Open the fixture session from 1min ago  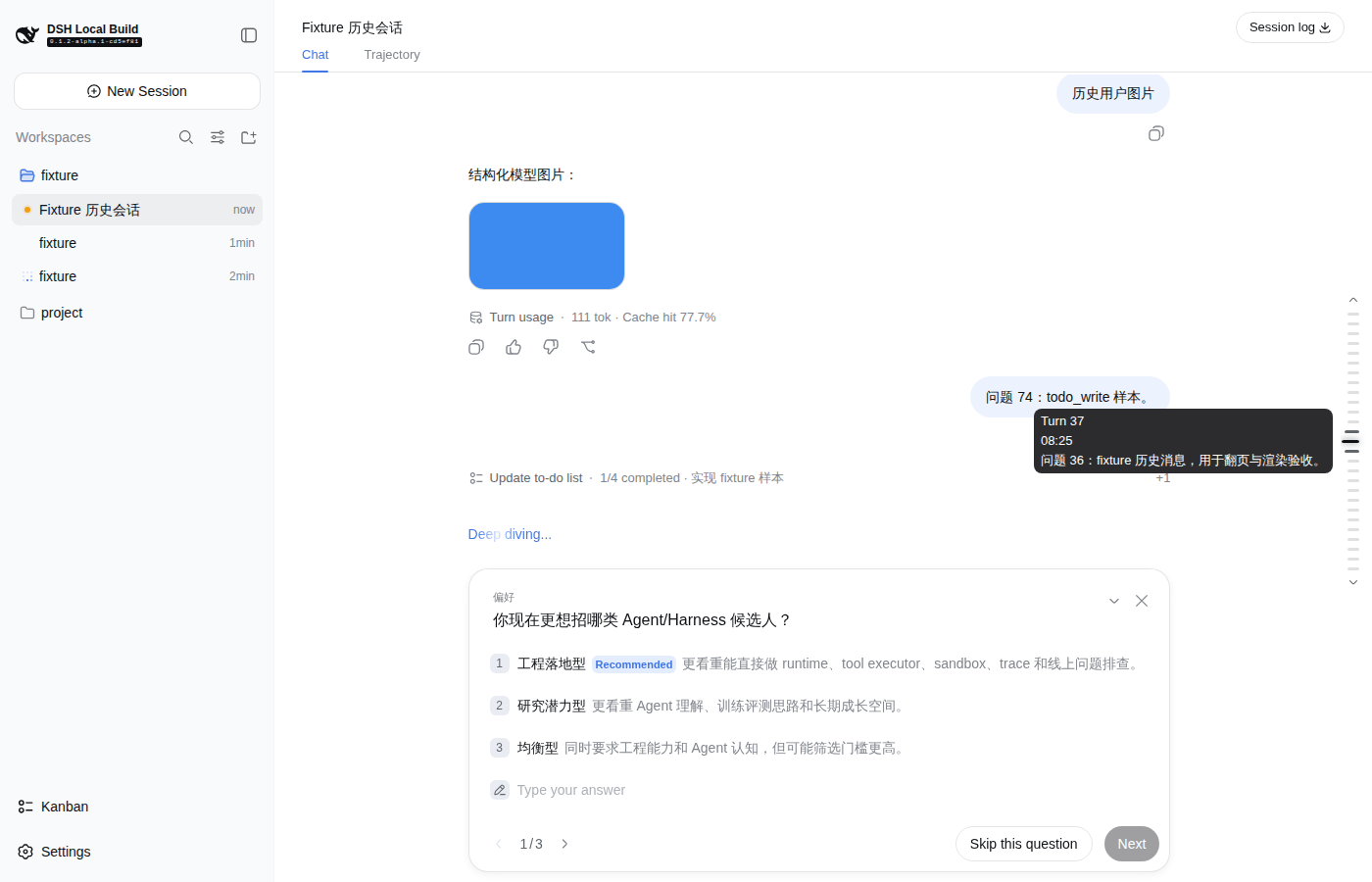coord(137,243)
